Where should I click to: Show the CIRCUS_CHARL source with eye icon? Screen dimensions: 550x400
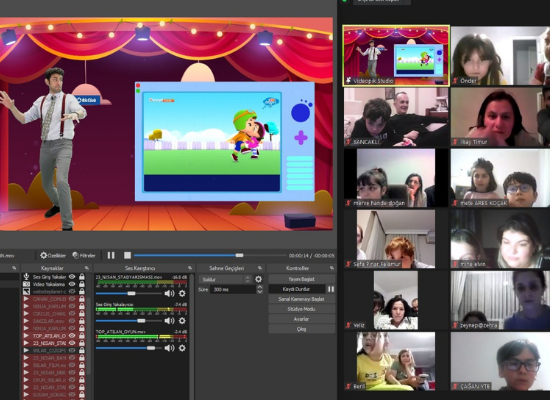72,314
